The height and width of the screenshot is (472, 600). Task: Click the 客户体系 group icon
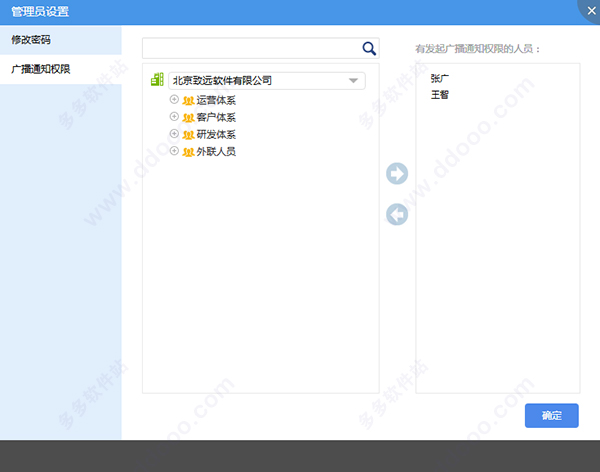pyautogui.click(x=188, y=118)
